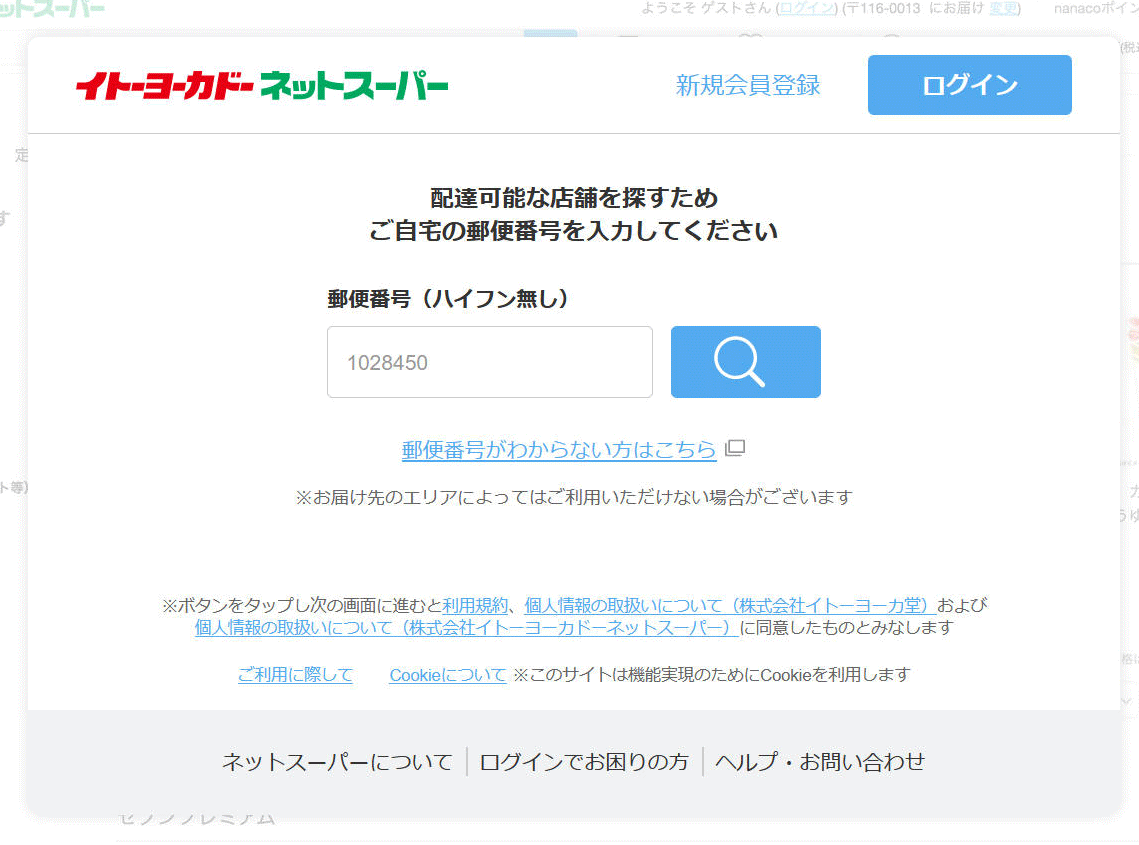
Task: Click the green ネットスーパー logo text
Action: pos(353,86)
